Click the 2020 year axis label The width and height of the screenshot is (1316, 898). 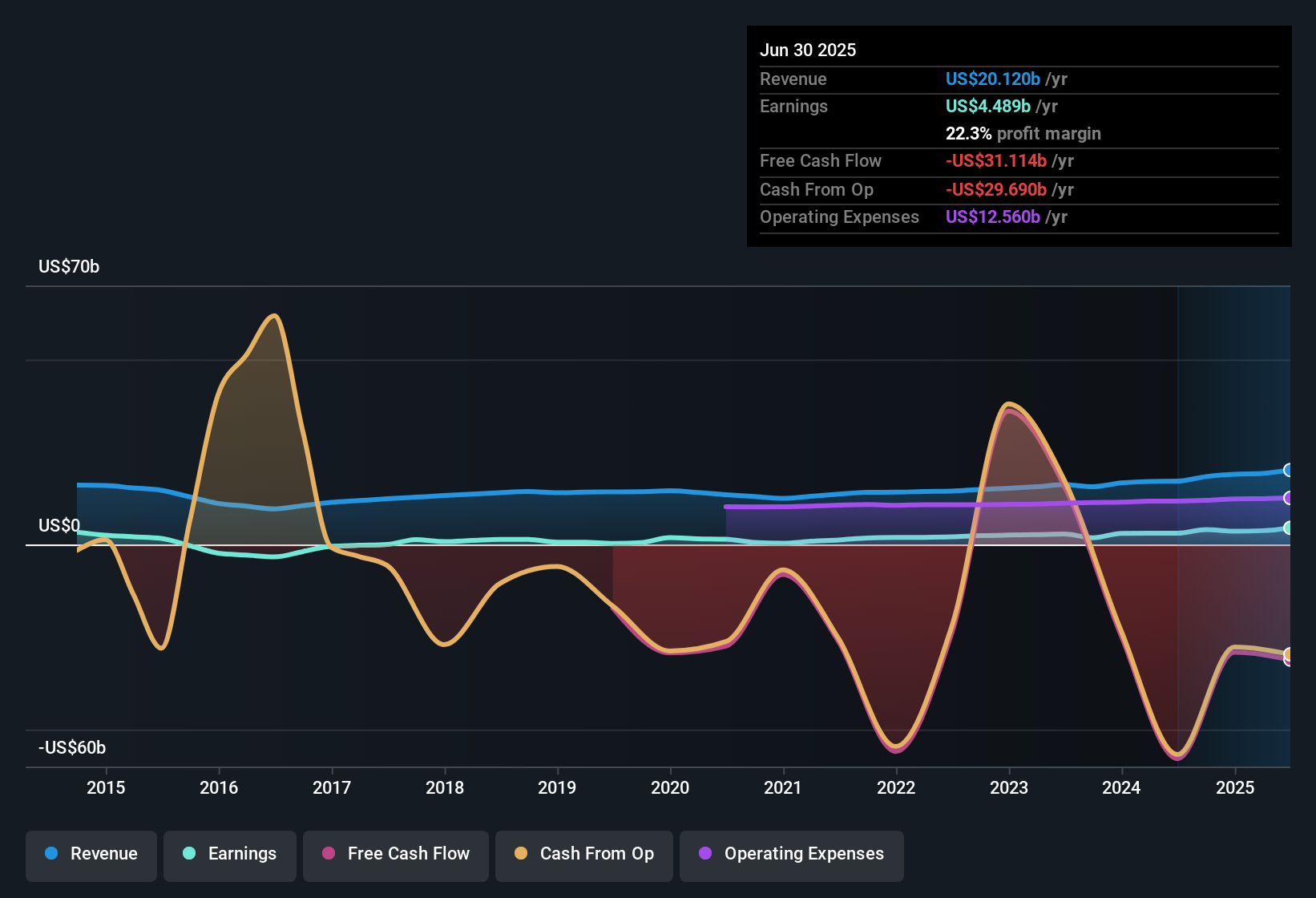click(x=670, y=787)
